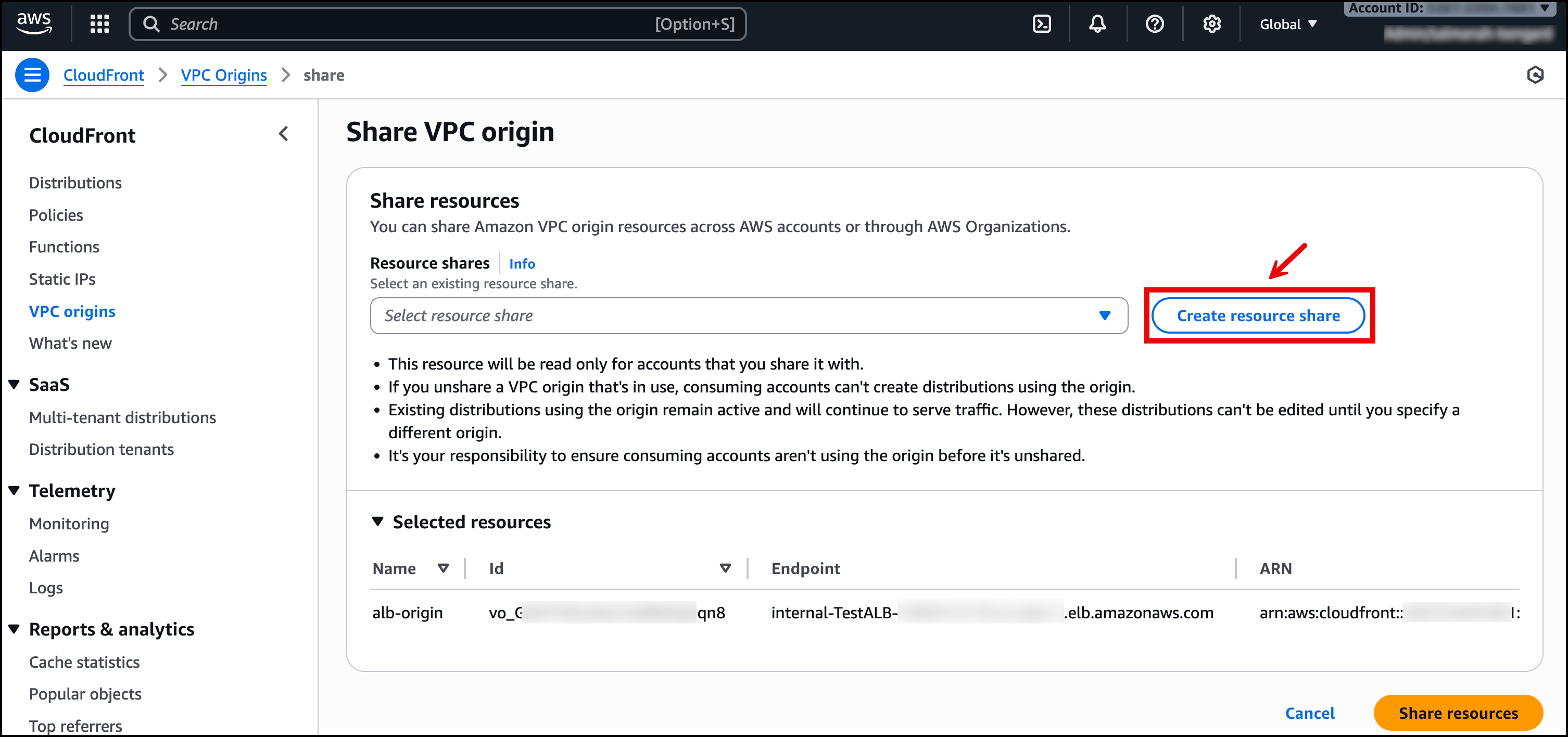This screenshot has width=1568, height=737.
Task: Open the Select resource share dropdown
Action: click(748, 315)
